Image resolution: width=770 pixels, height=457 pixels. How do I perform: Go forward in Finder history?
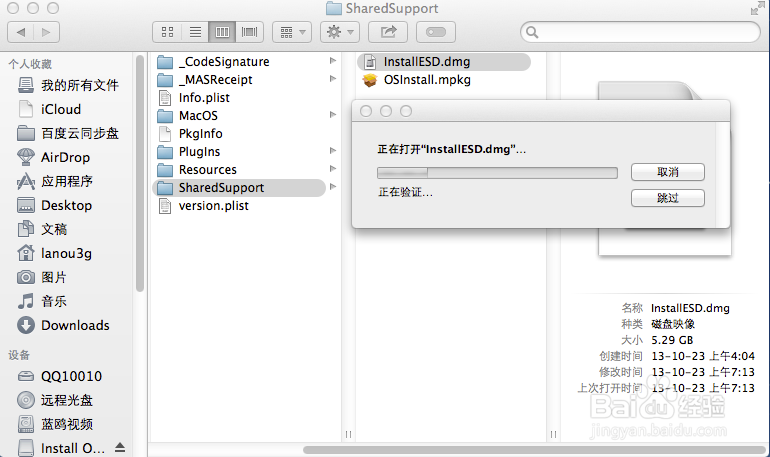point(46,32)
